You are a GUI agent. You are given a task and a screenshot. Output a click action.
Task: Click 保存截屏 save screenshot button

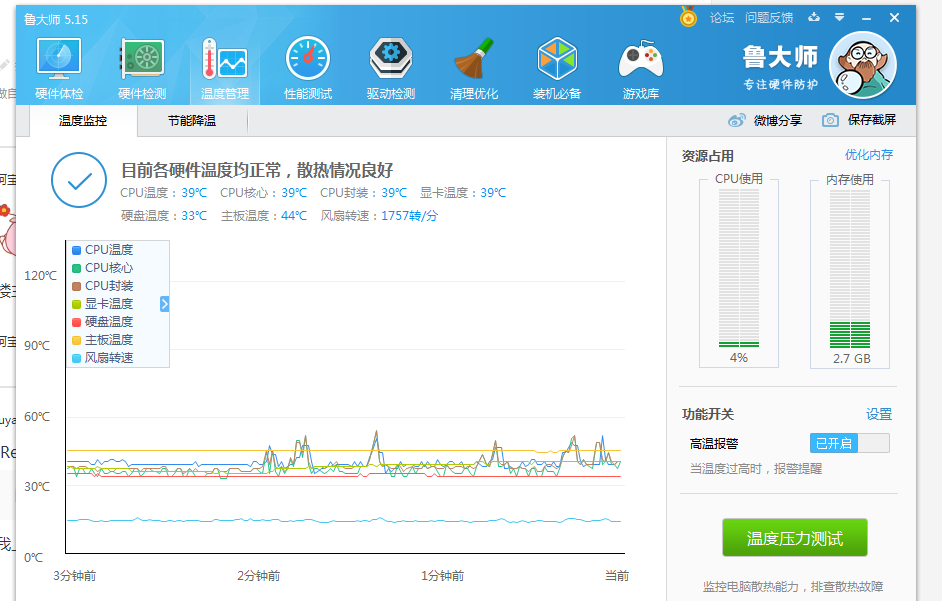pyautogui.click(x=871, y=120)
